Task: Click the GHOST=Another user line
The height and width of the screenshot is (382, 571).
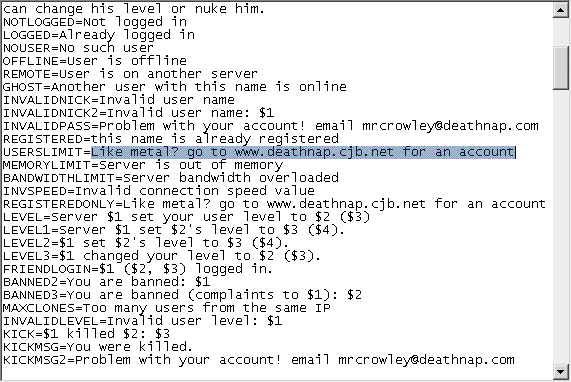Action: coord(174,87)
